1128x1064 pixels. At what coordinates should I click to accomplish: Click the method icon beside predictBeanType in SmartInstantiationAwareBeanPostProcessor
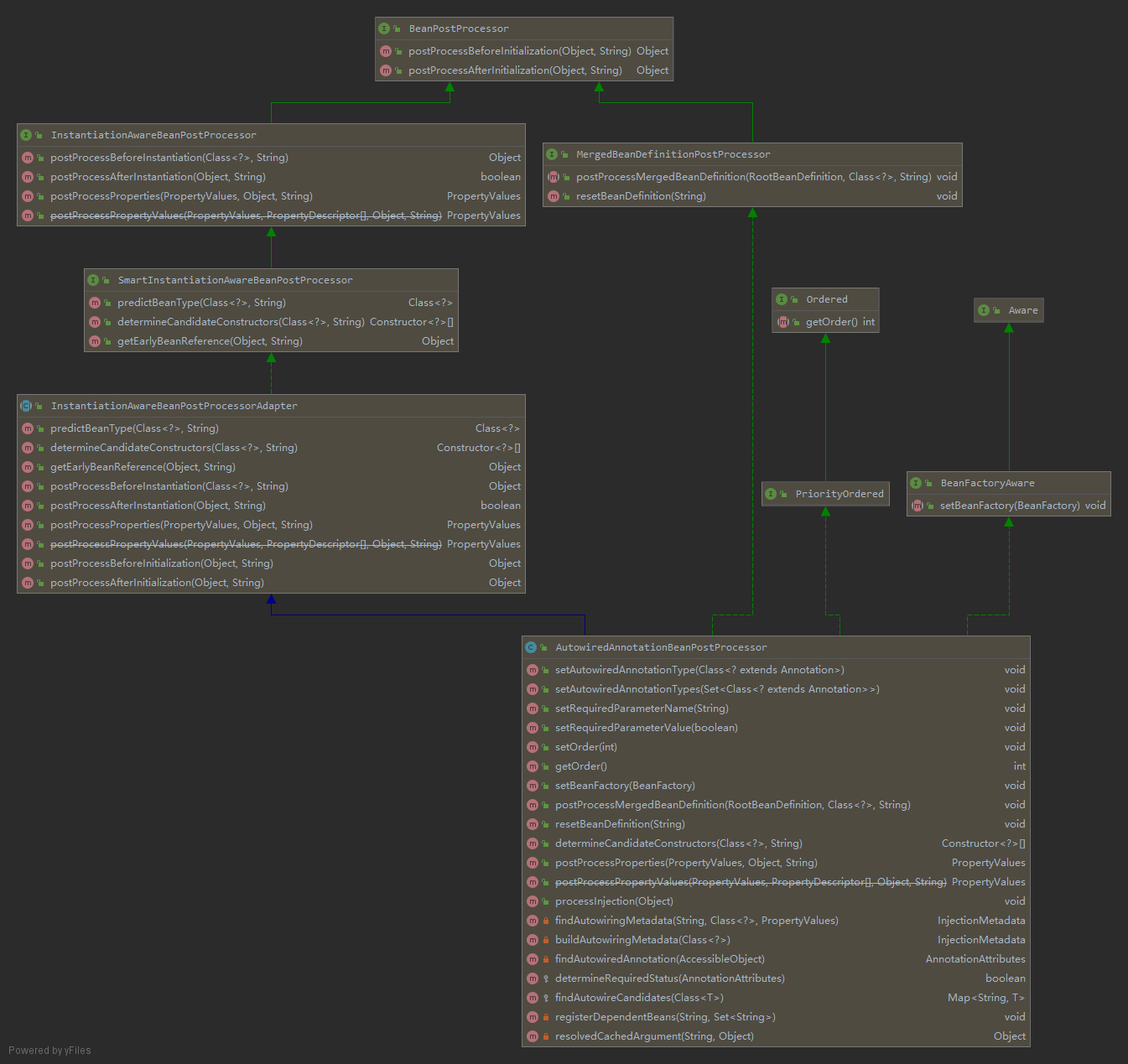coord(95,303)
